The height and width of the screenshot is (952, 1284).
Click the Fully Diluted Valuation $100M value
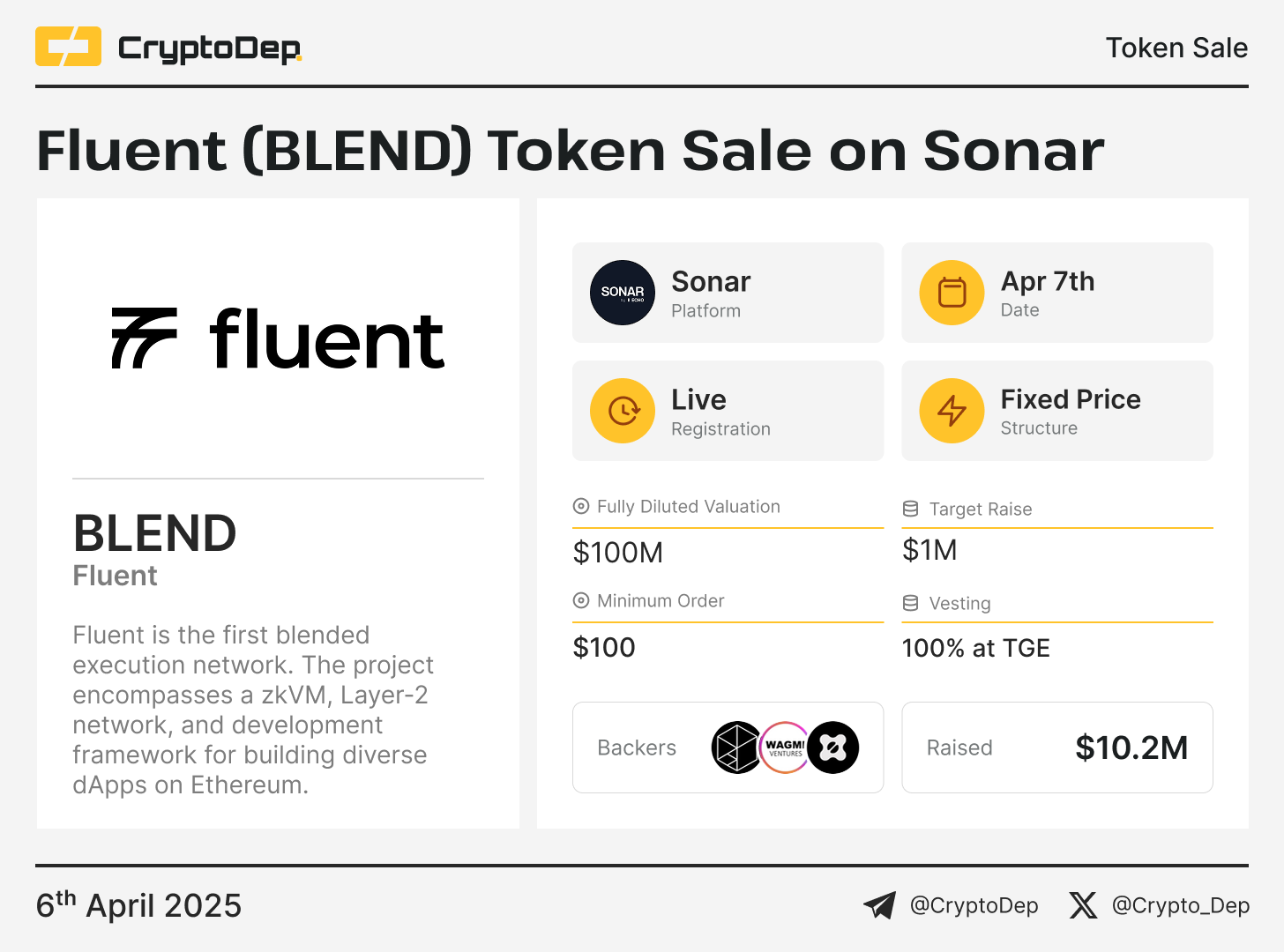coord(618,553)
